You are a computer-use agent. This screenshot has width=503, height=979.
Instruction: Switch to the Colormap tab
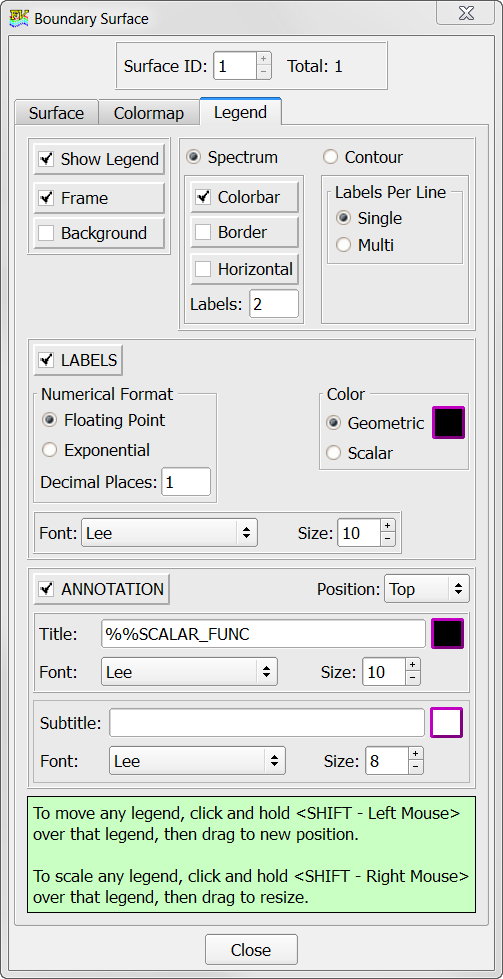point(149,113)
